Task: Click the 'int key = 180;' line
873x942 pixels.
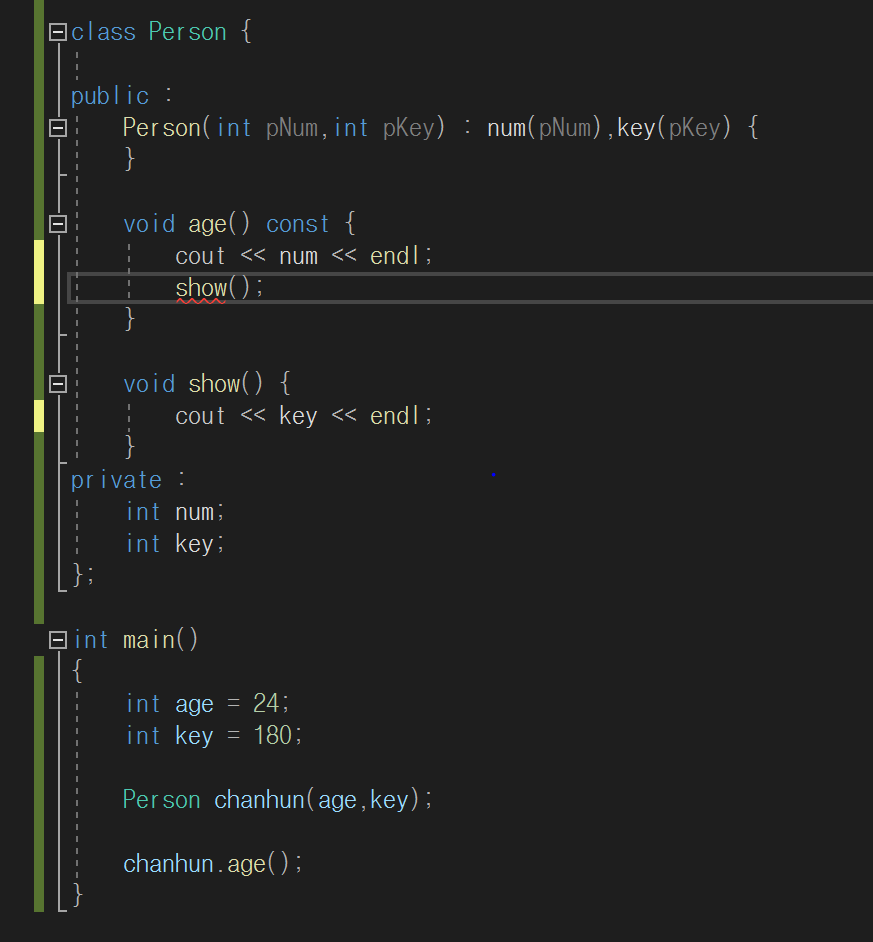Action: pos(214,736)
